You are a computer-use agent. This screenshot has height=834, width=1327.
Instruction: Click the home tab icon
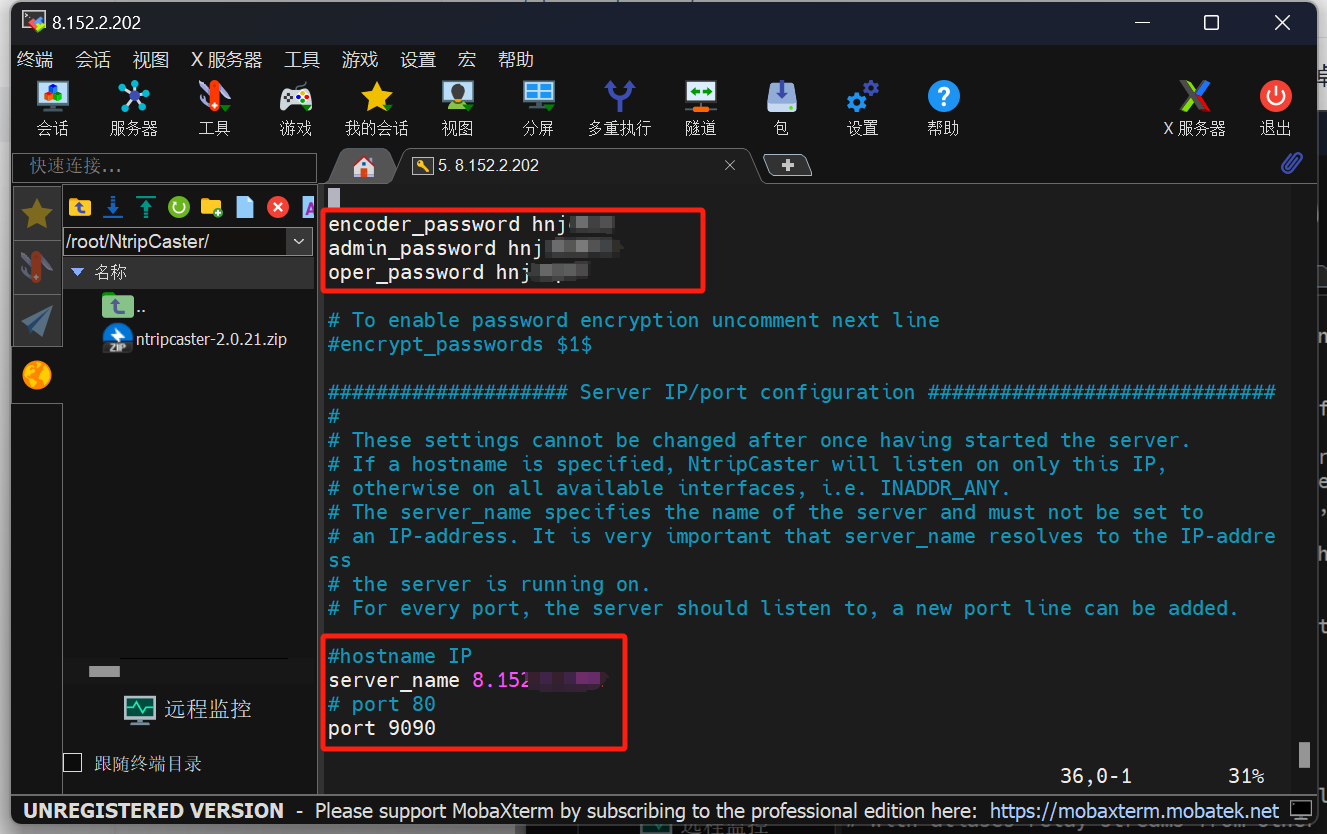point(363,166)
